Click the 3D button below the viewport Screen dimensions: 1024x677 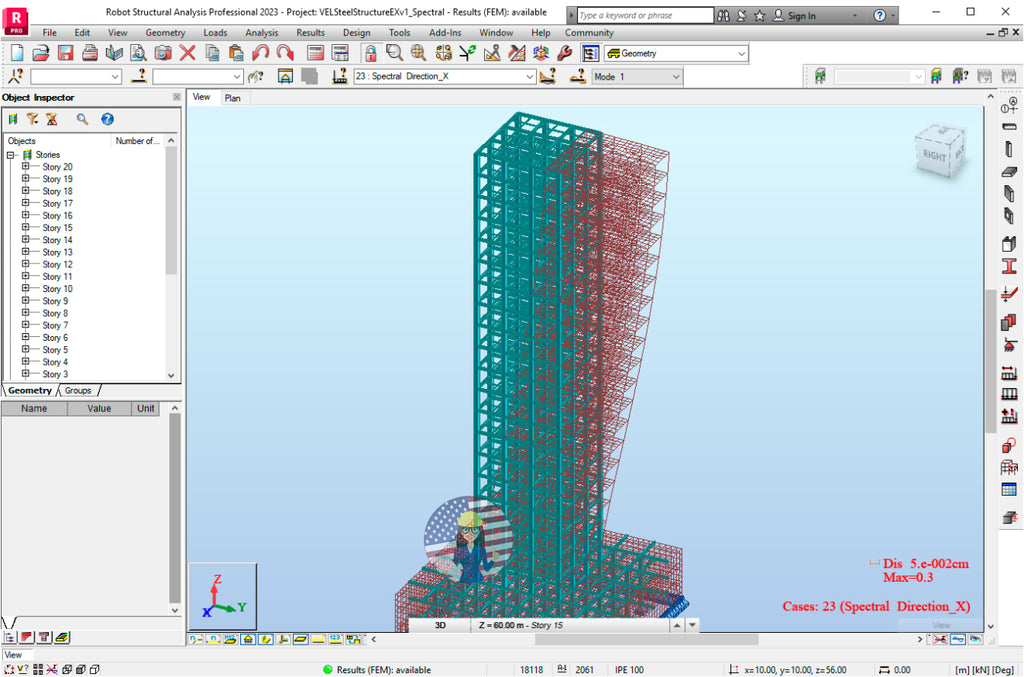click(440, 624)
